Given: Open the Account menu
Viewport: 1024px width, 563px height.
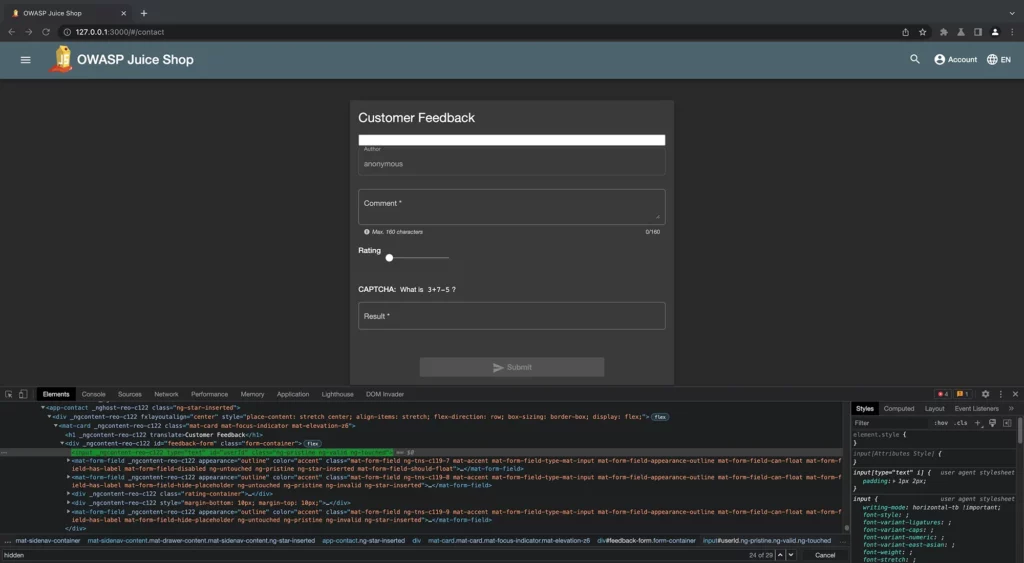Looking at the screenshot, I should click(x=955, y=59).
